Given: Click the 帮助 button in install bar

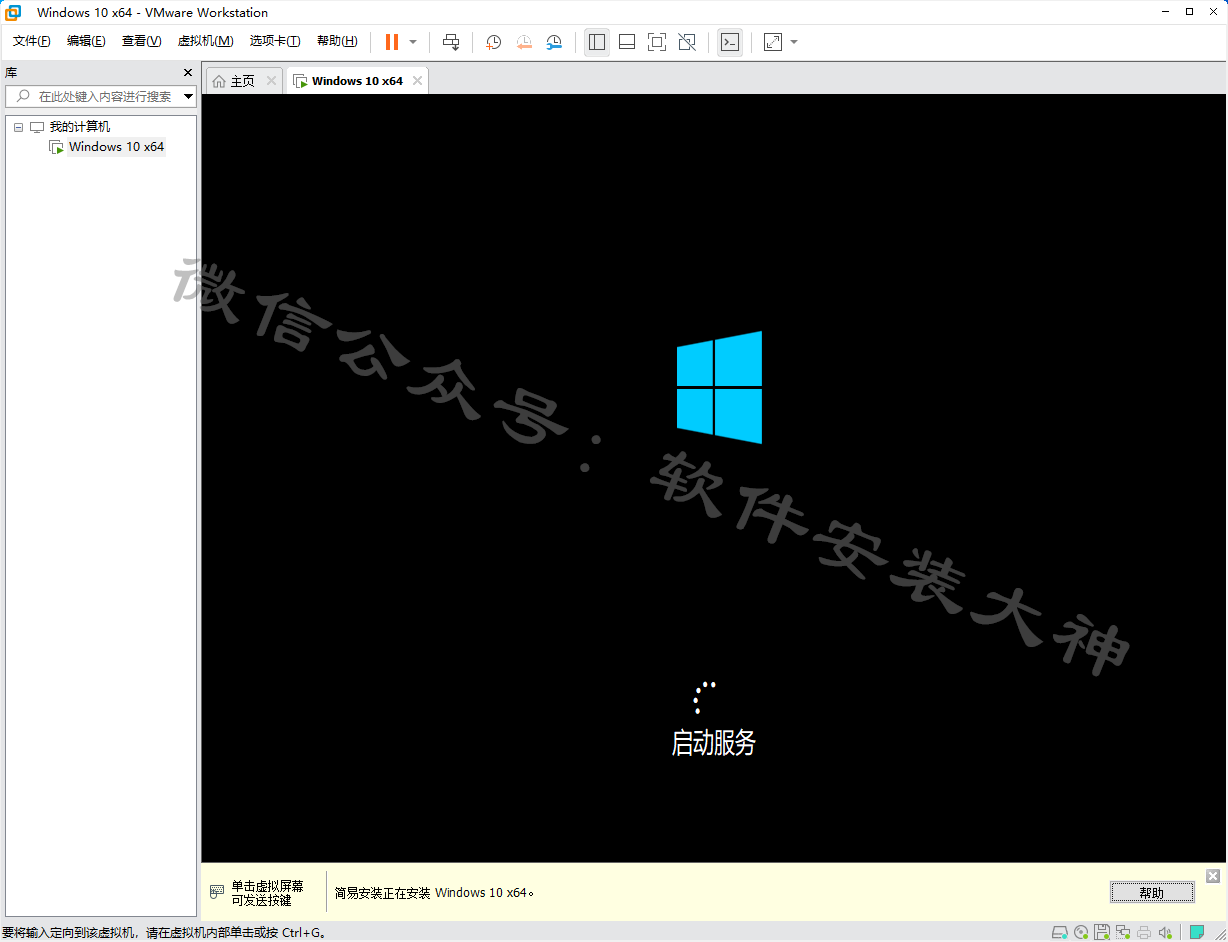Looking at the screenshot, I should coord(1152,893).
